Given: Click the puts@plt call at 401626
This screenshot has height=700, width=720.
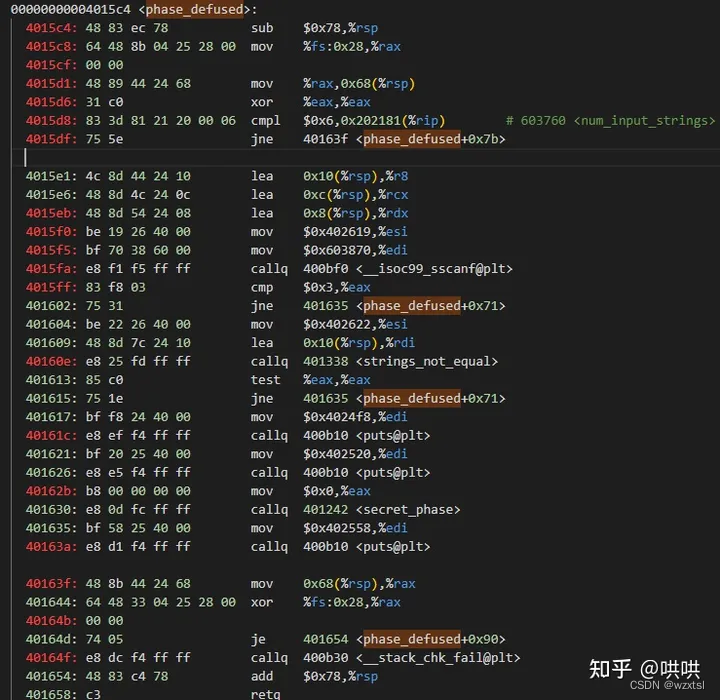Looking at the screenshot, I should pos(366,473).
